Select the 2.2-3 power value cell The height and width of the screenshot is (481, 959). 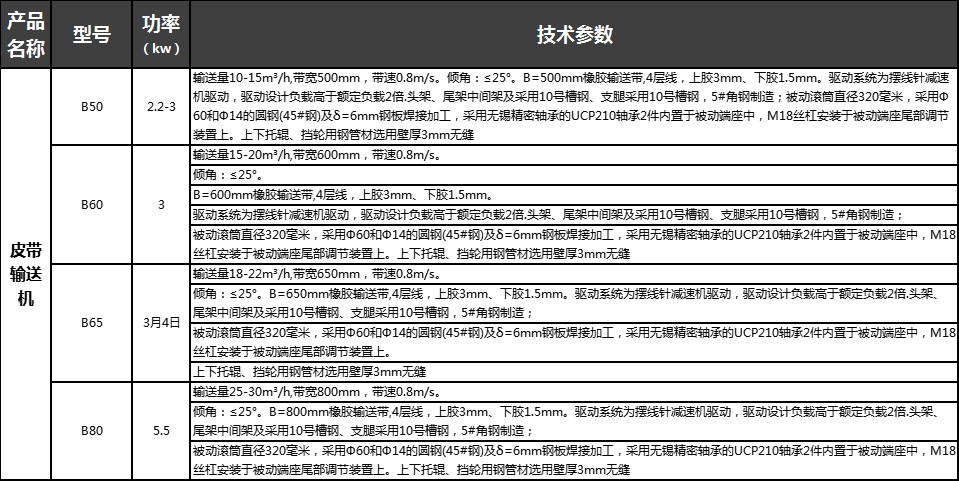160,106
